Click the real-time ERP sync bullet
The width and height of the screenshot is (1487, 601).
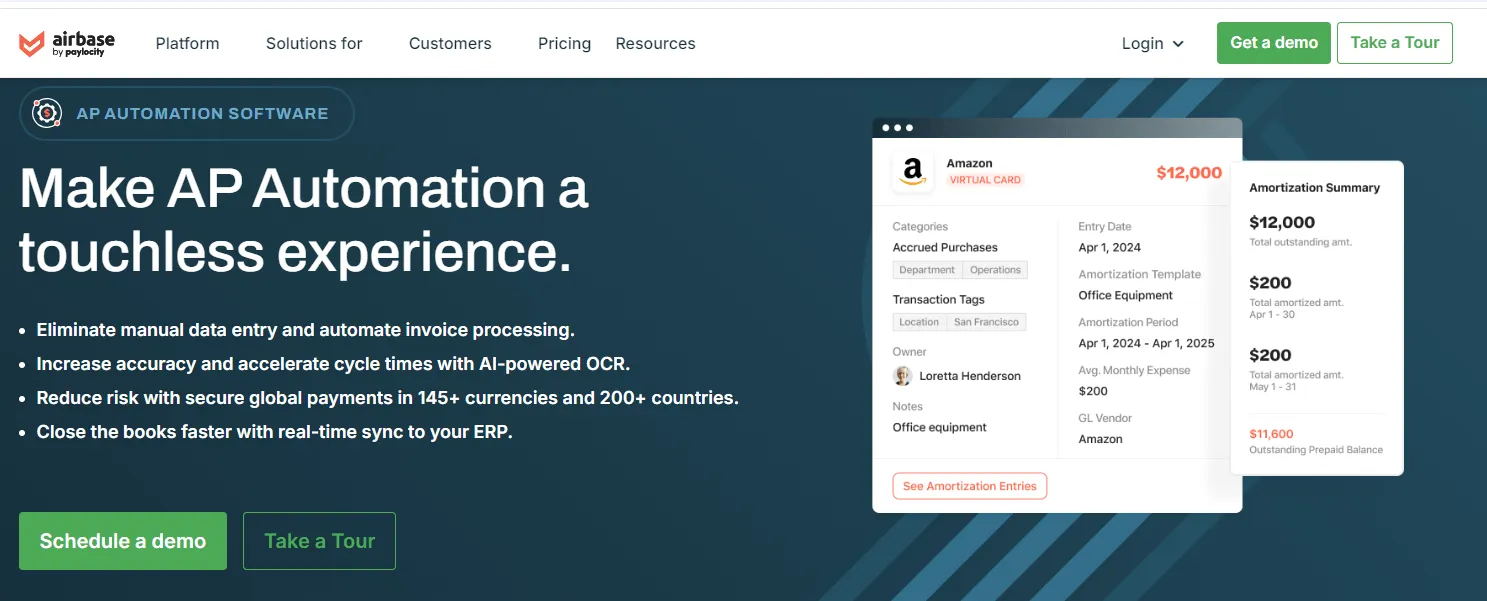tap(275, 433)
